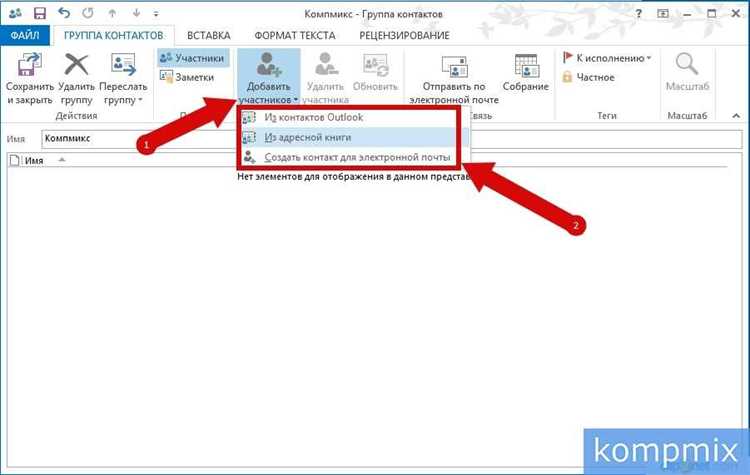Click Собрание (Meeting) button

(x=526, y=73)
